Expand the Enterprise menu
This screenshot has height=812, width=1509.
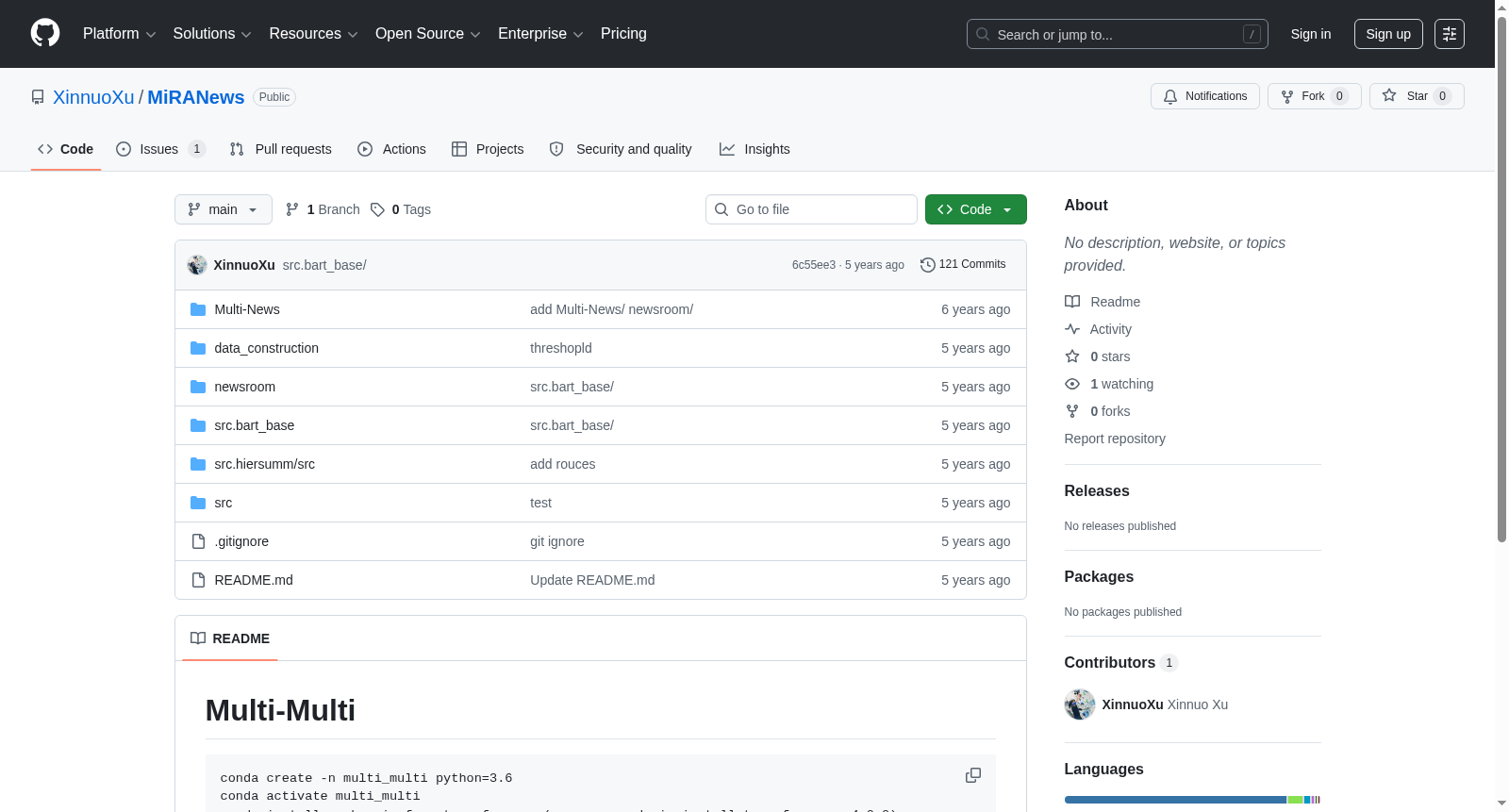(x=540, y=34)
